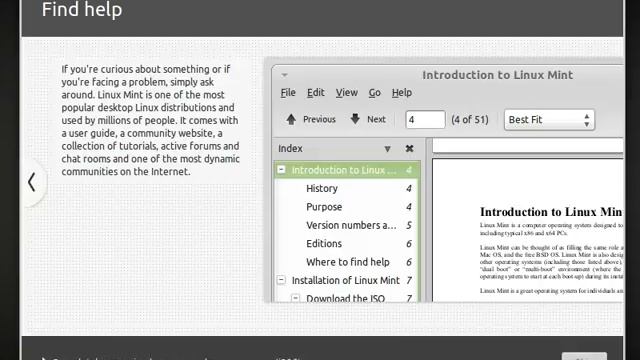This screenshot has height=360, width=640.
Task: Collapse the Download the ISO node
Action: pyautogui.click(x=296, y=298)
